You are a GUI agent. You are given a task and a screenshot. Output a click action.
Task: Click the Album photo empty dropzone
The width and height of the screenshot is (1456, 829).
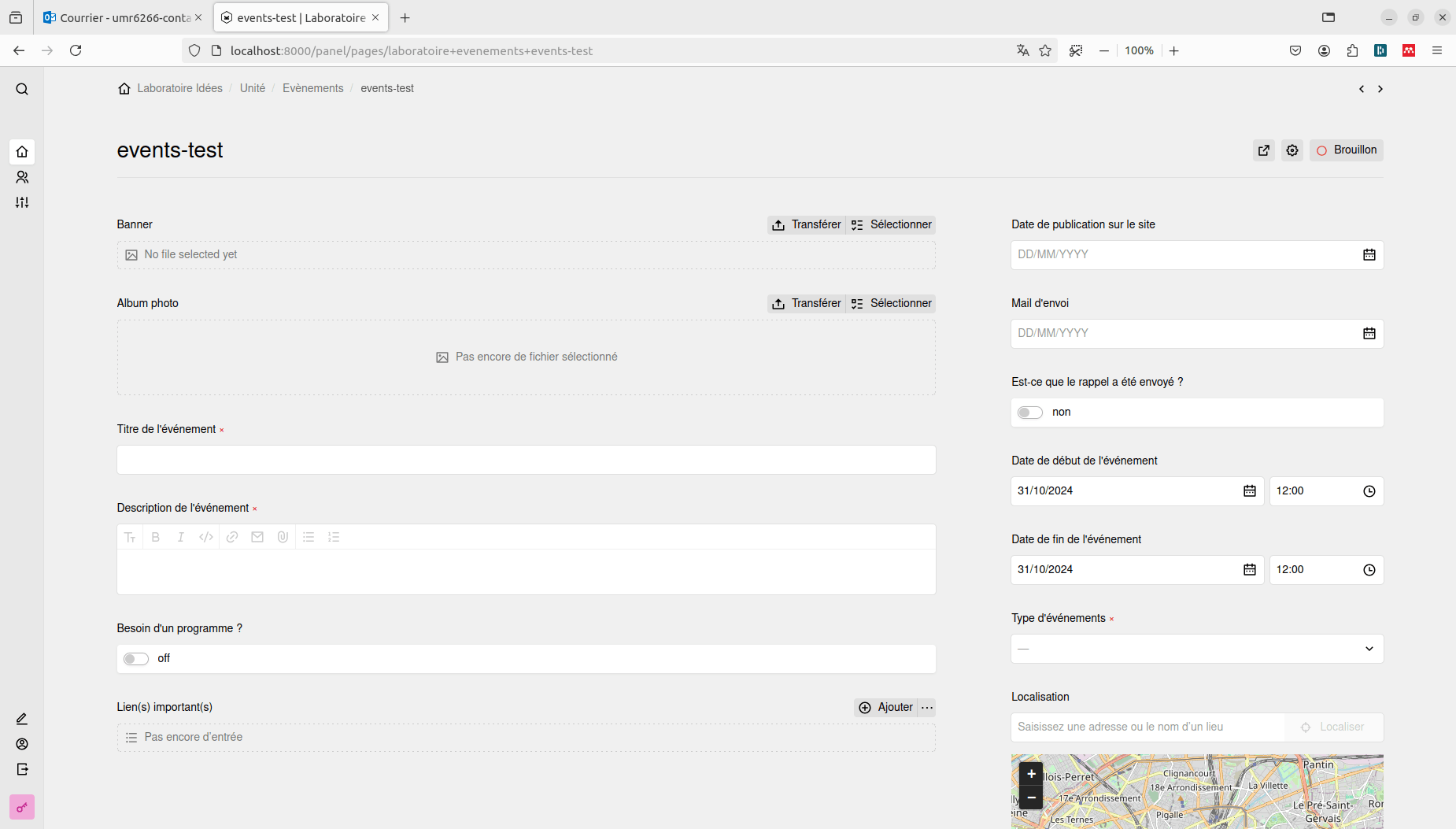point(527,357)
